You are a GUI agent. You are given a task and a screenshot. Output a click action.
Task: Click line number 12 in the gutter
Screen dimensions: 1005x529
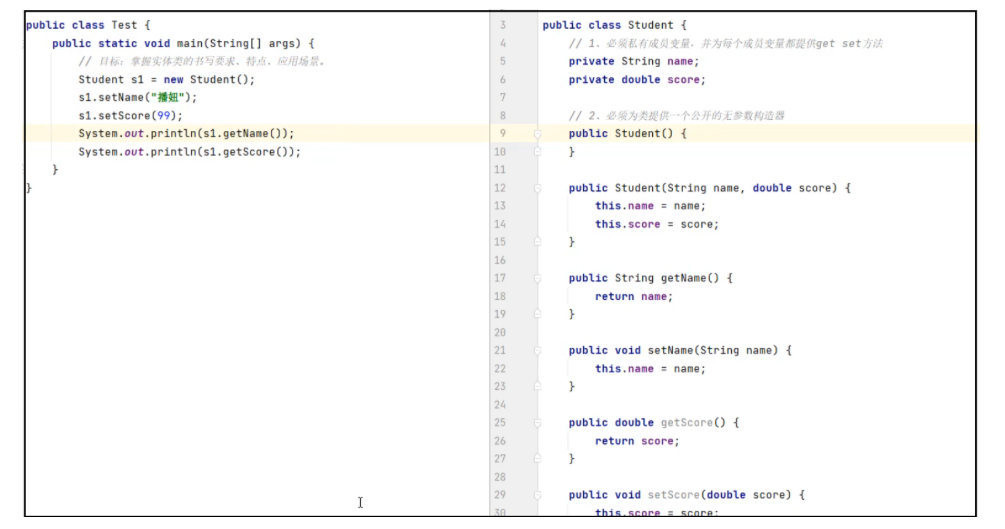[501, 188]
